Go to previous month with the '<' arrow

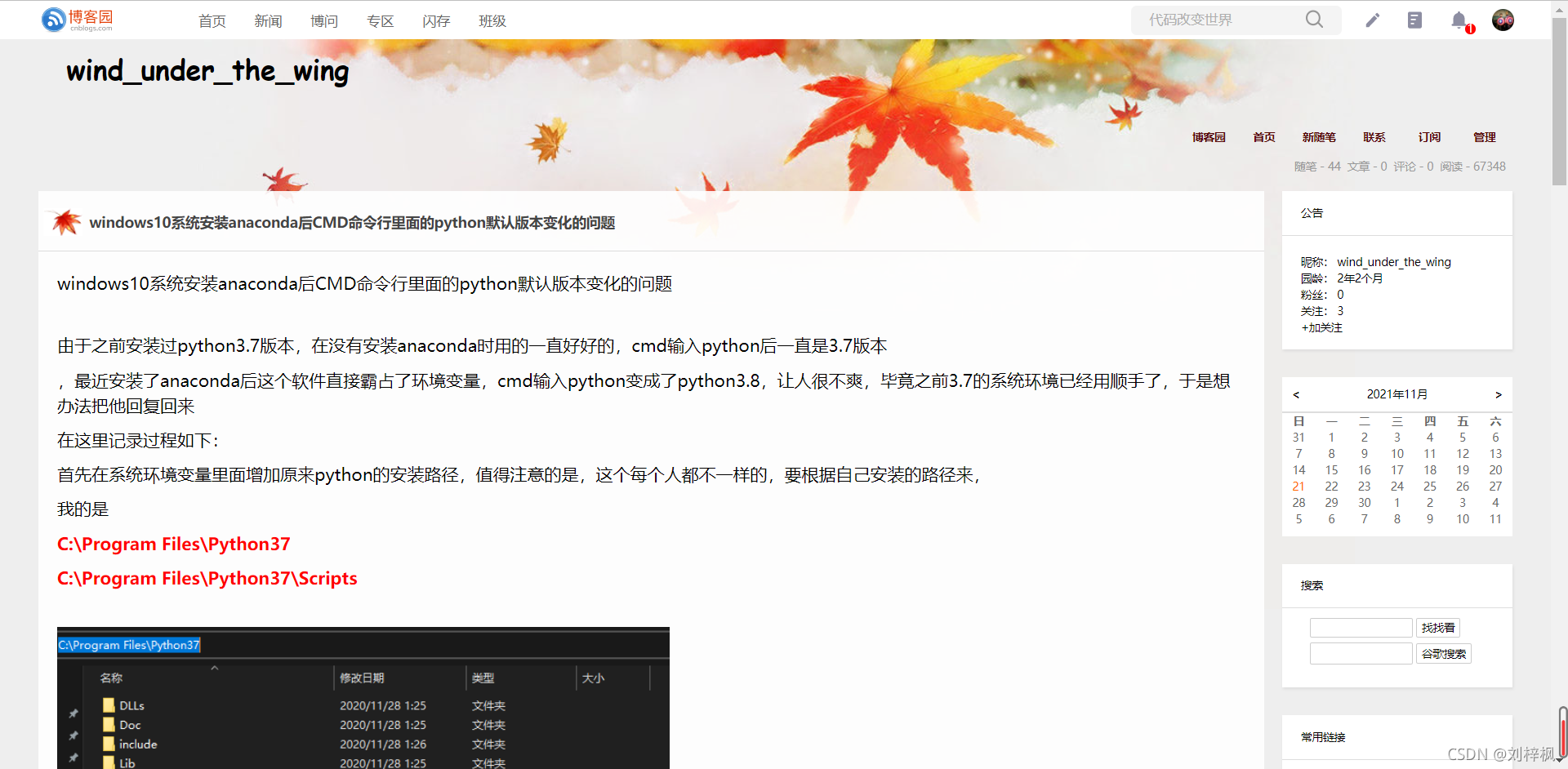(x=1295, y=394)
